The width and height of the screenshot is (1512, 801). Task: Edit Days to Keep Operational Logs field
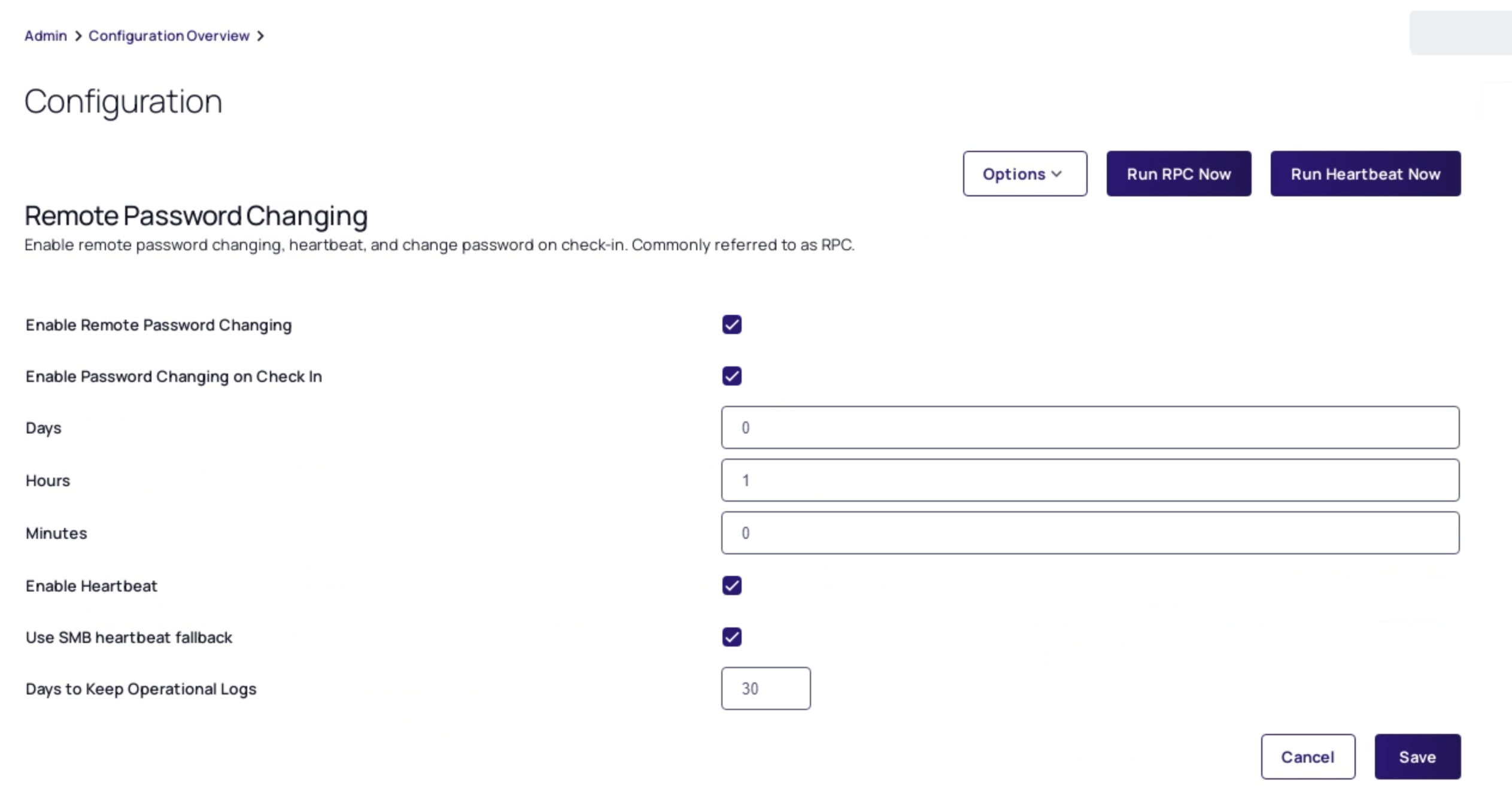click(766, 688)
